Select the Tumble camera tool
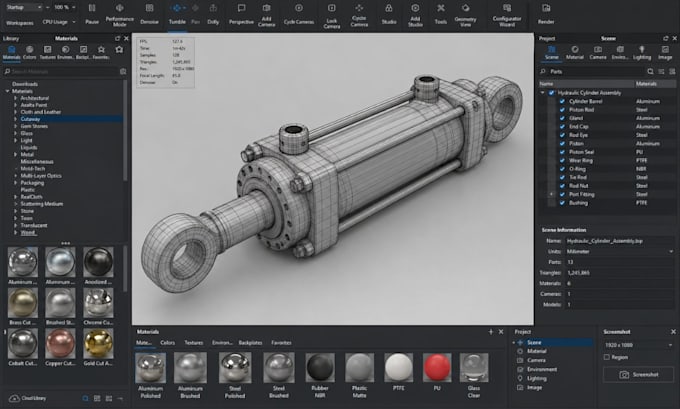 pyautogui.click(x=177, y=8)
